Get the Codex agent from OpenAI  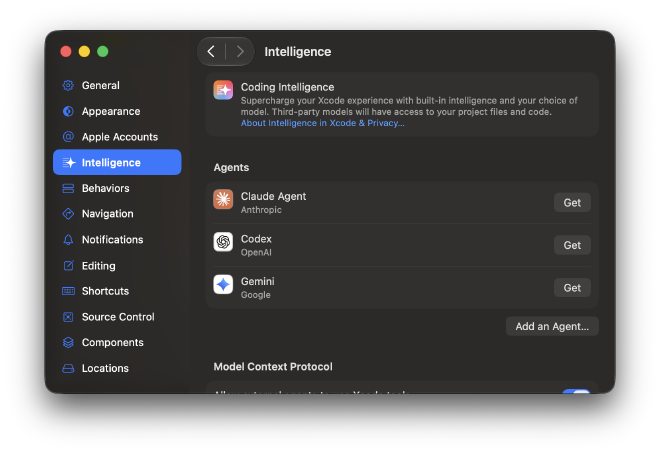point(572,245)
